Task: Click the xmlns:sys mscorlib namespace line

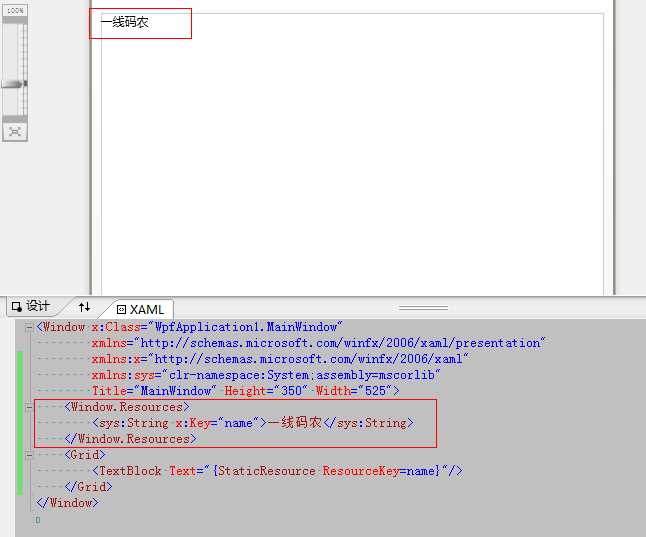Action: [266, 375]
